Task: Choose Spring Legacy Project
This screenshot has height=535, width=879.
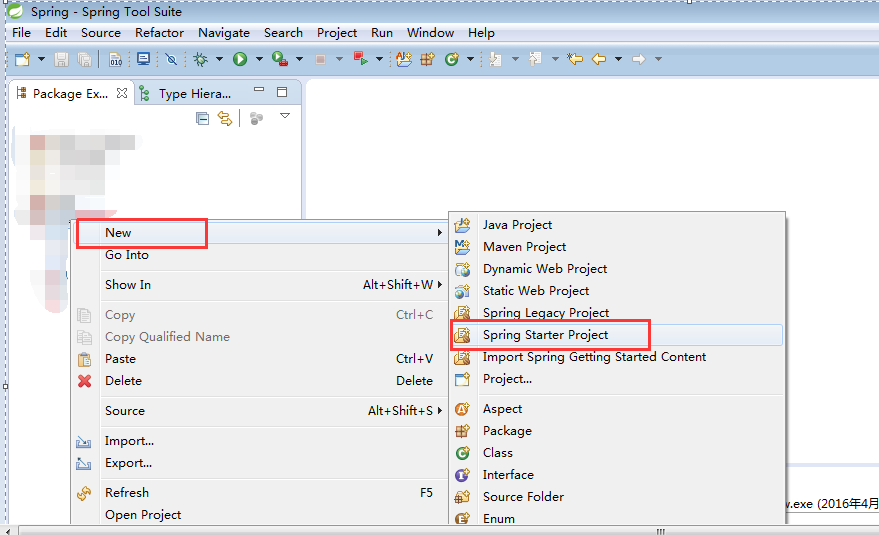Action: 616,312
